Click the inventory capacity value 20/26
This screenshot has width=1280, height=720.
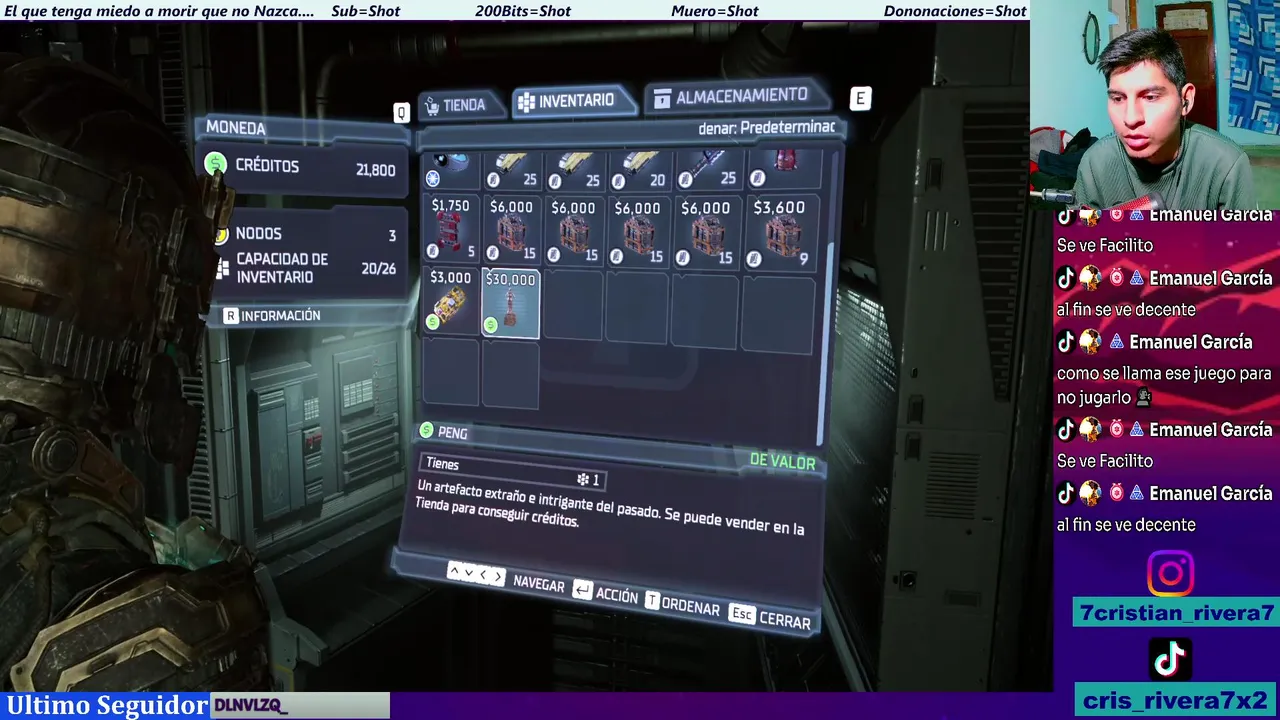point(378,268)
